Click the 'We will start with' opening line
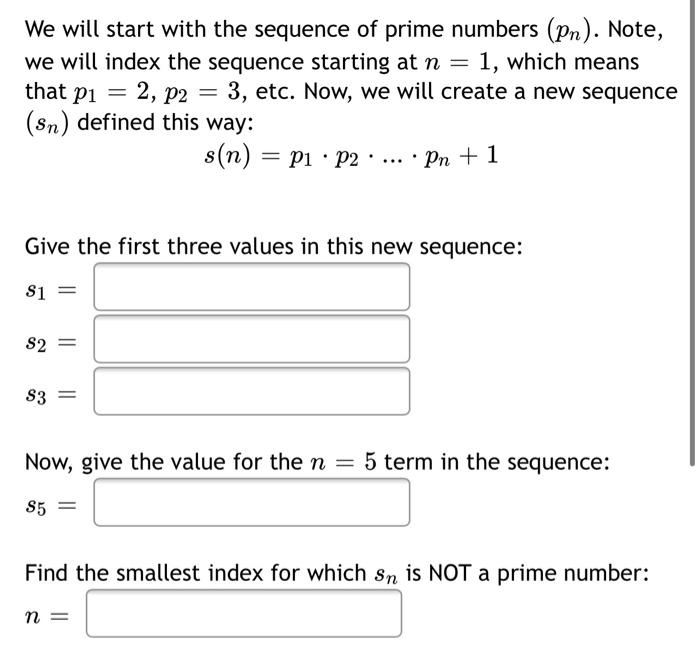Image resolution: width=700 pixels, height=660 pixels. (344, 30)
